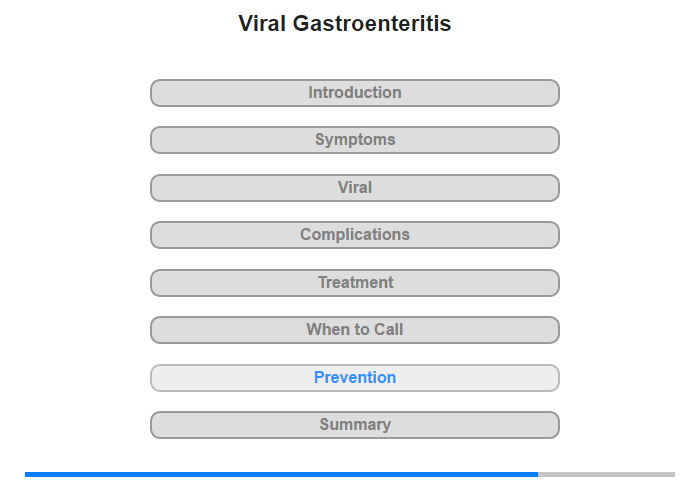700x480 pixels.
Task: Open the Introduction section
Action: click(x=354, y=93)
